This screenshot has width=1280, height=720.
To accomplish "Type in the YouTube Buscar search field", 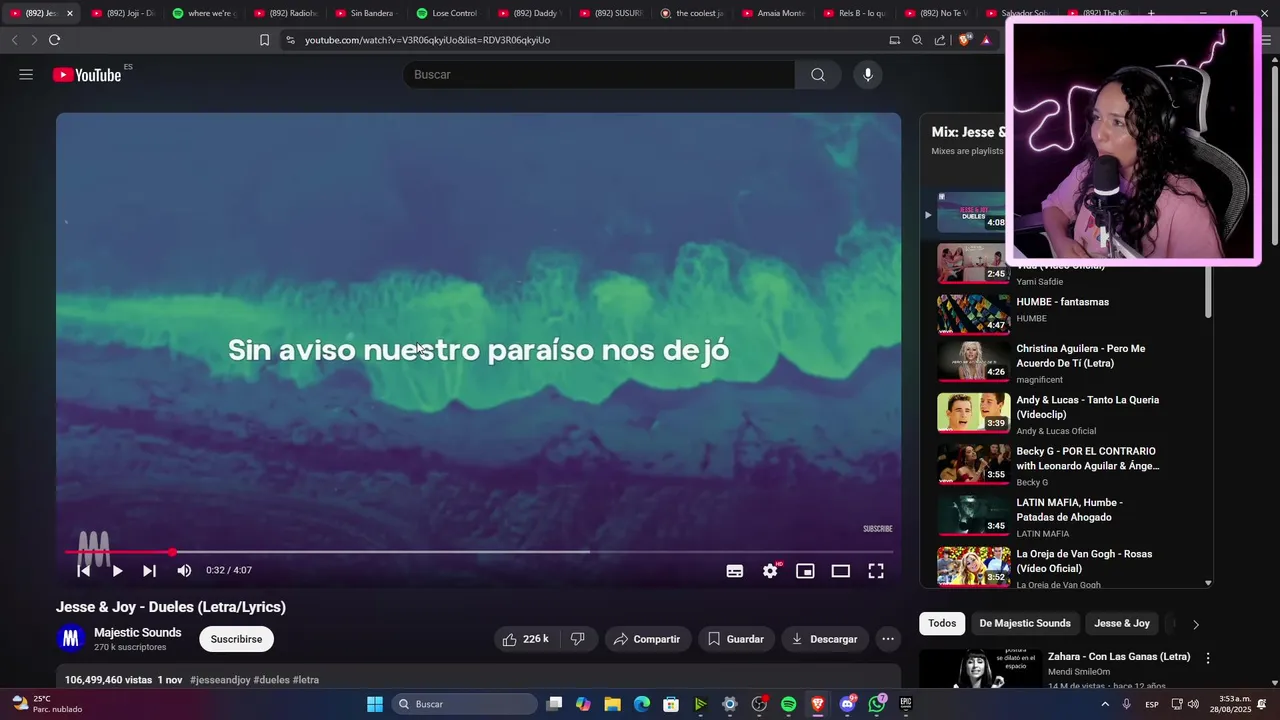I will (598, 75).
